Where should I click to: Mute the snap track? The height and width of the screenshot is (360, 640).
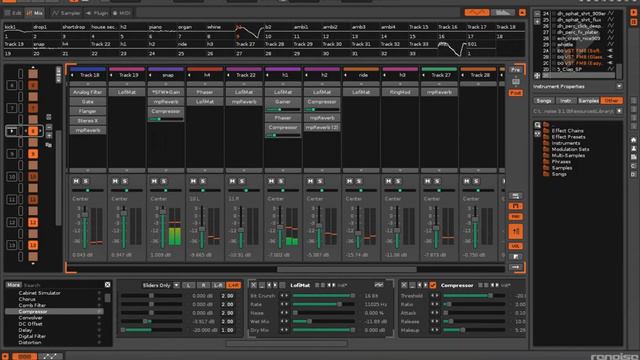tap(154, 181)
